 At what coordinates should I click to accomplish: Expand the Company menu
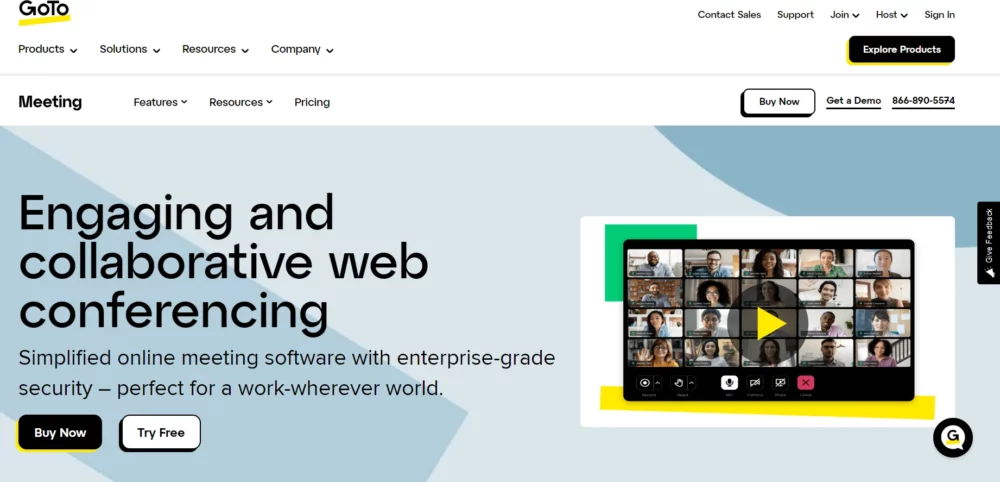pyautogui.click(x=302, y=49)
